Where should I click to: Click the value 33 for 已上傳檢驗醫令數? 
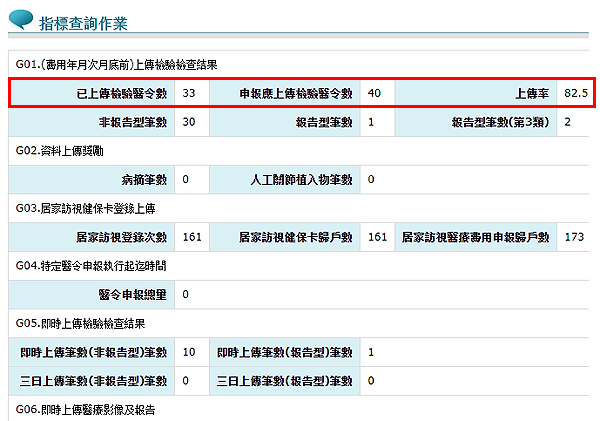[189, 93]
